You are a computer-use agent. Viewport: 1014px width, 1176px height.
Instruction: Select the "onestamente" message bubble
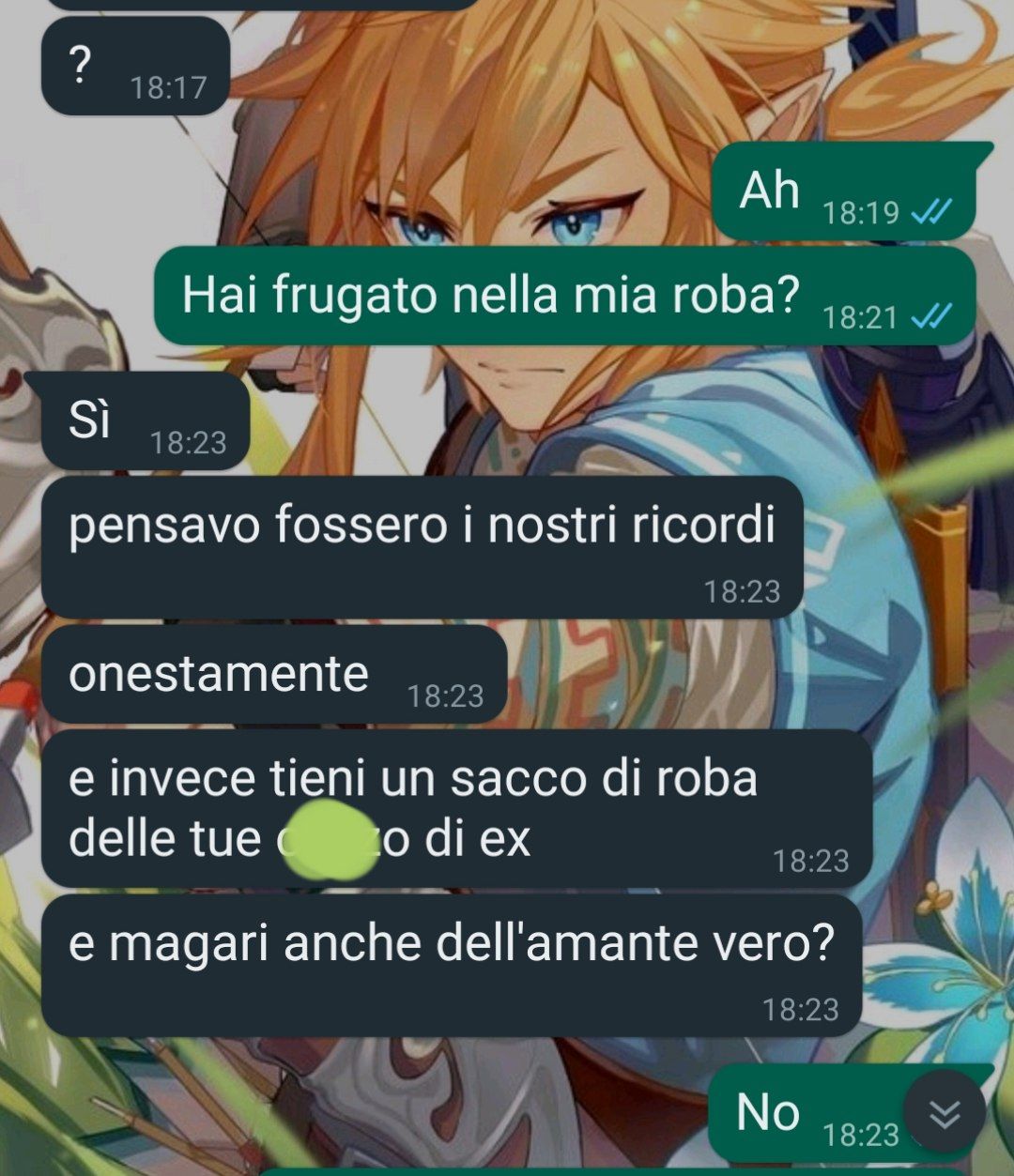pyautogui.click(x=274, y=675)
